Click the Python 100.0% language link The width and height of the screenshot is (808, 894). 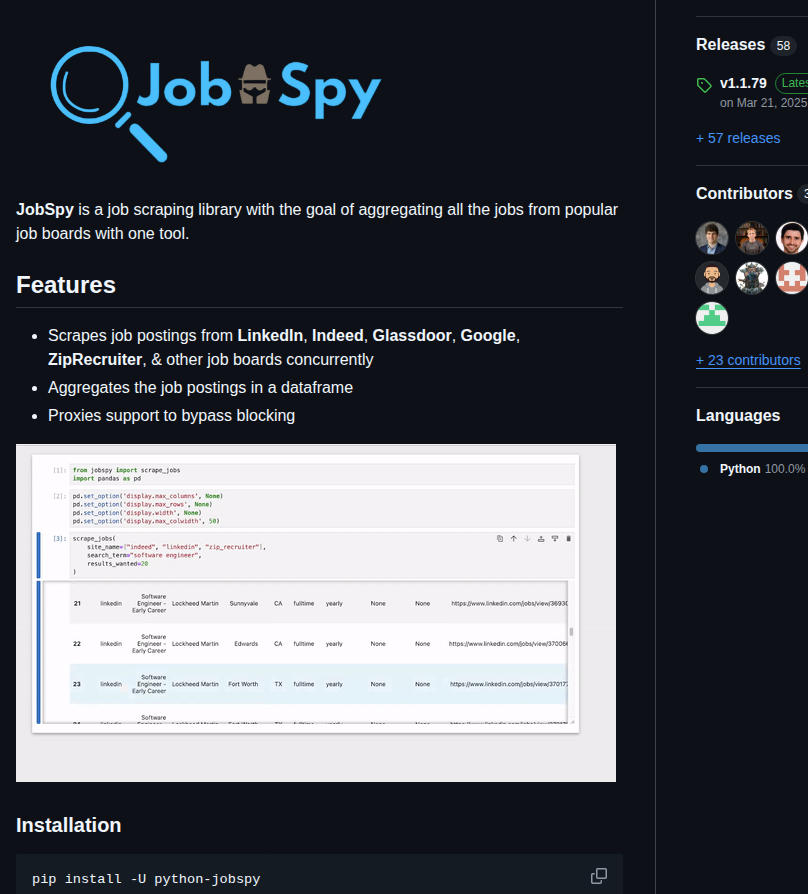coord(762,469)
